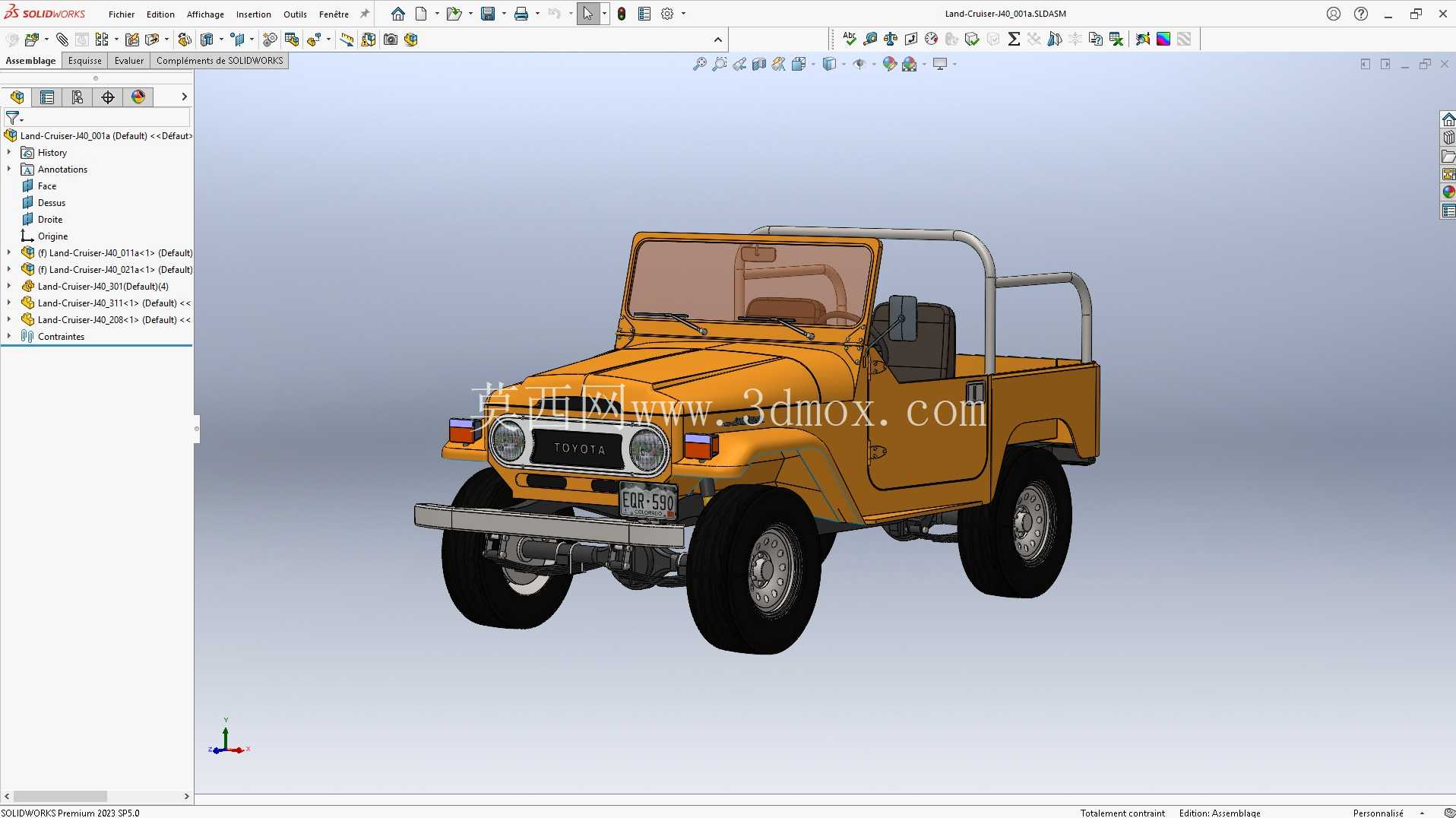Select the Dessus plane in tree
This screenshot has width=1456, height=818.
pos(52,203)
